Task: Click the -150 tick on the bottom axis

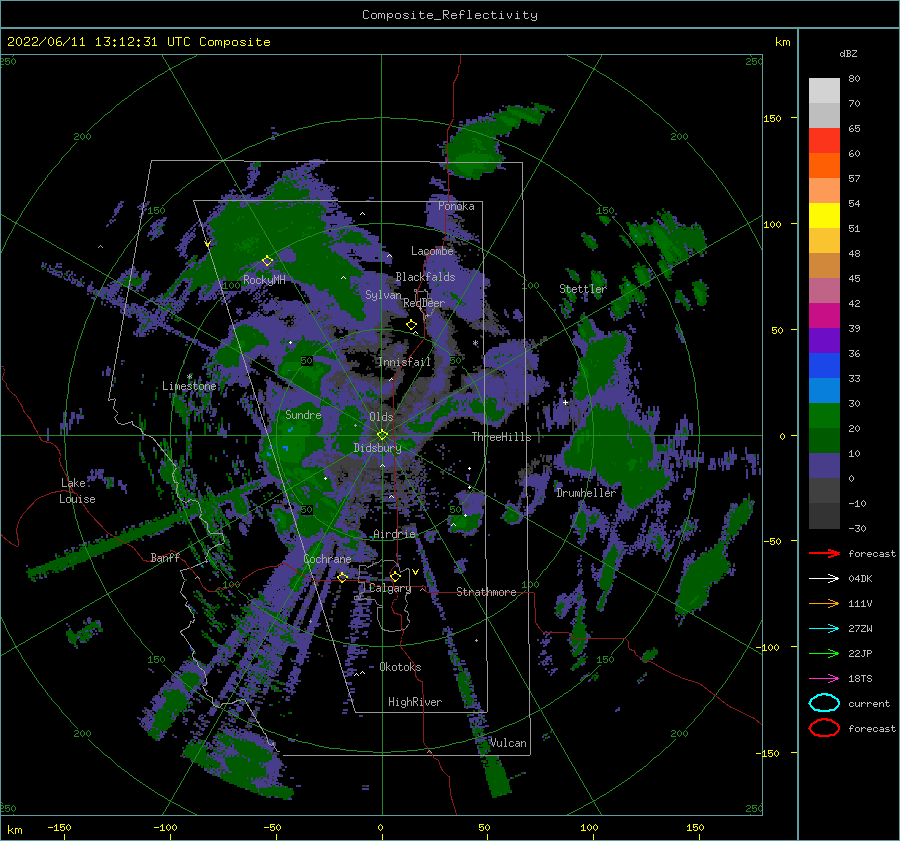Action: (x=59, y=827)
